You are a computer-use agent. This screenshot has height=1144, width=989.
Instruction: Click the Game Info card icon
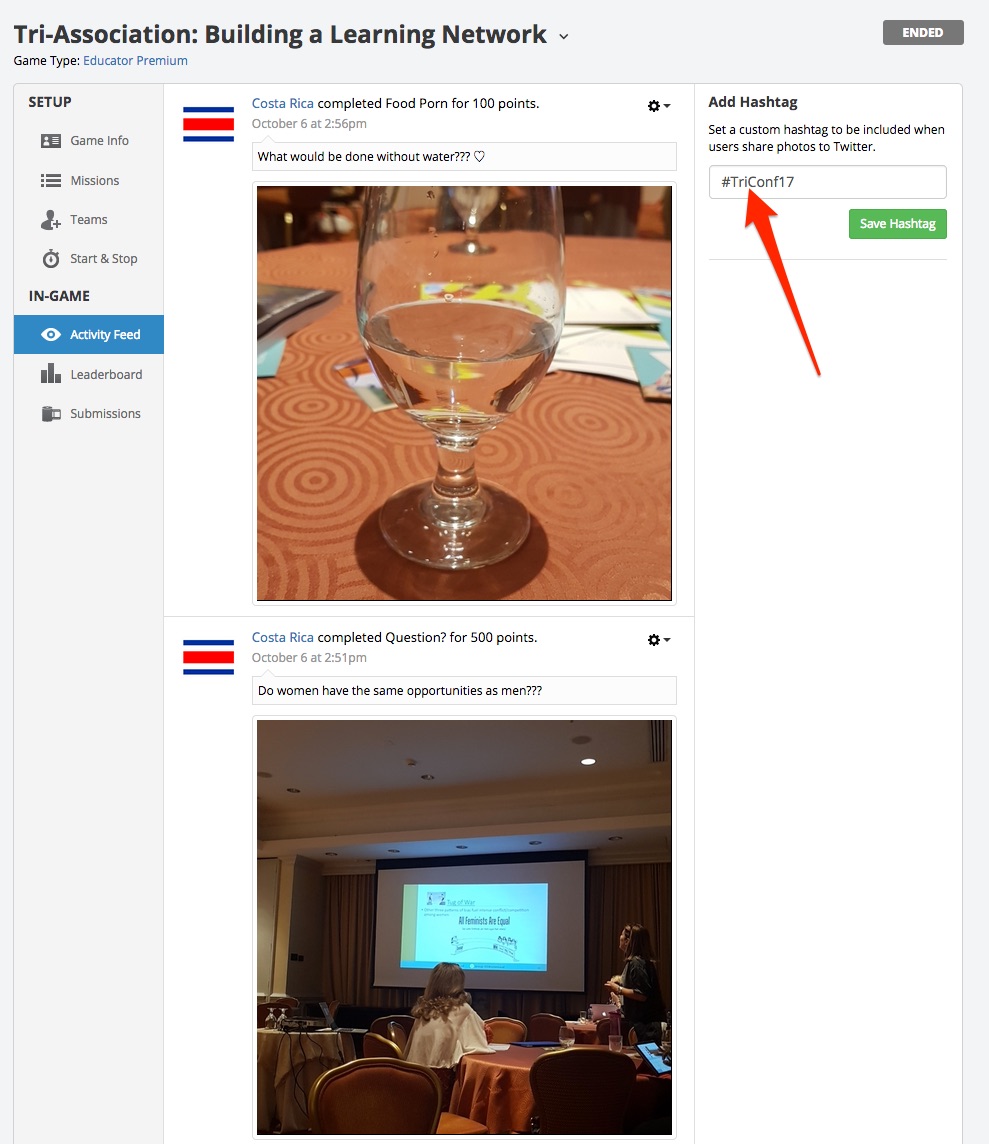[x=51, y=141]
